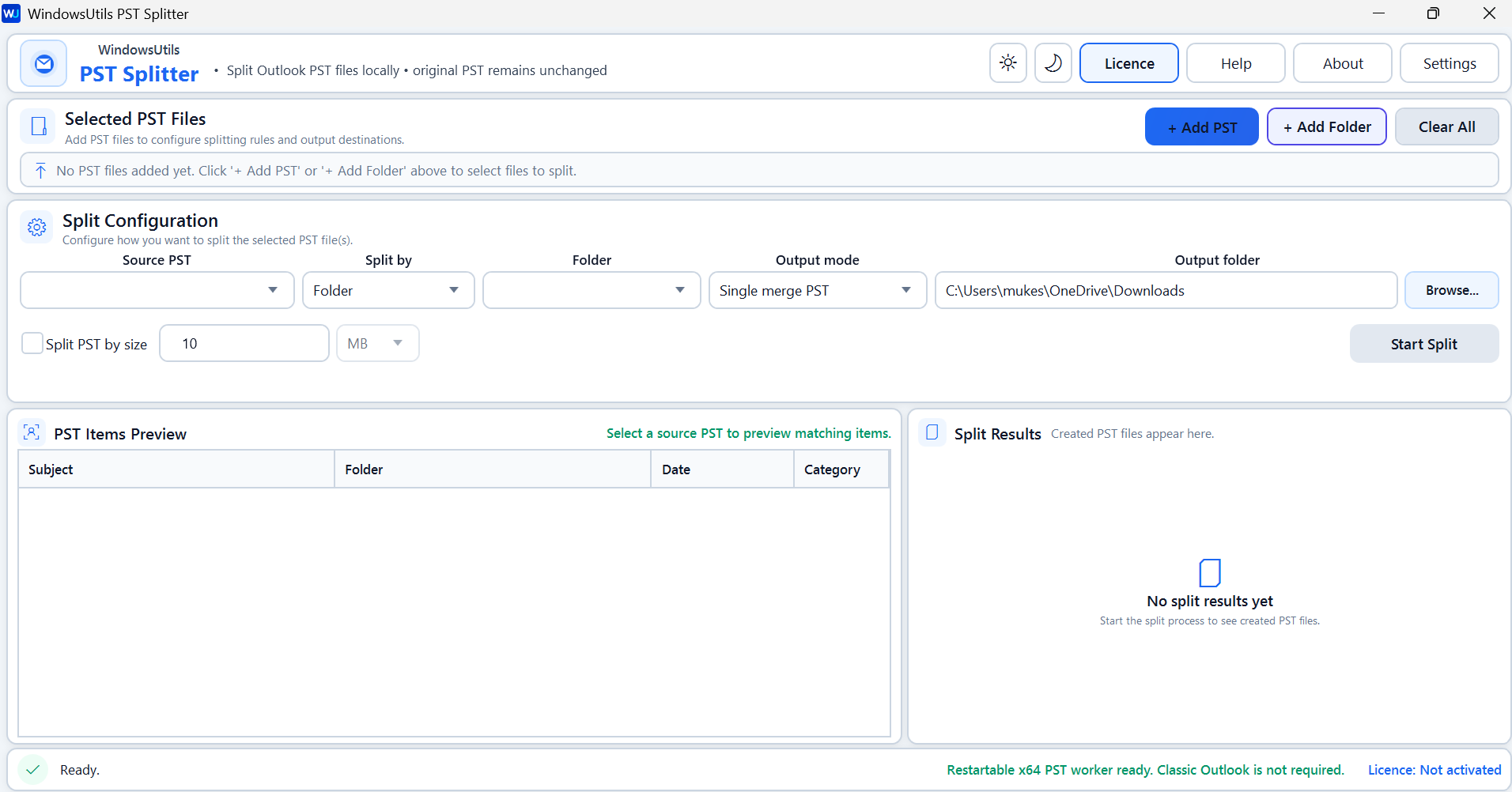Click the Ready status checkmark icon
Image resolution: width=1512 pixels, height=792 pixels.
pos(33,769)
